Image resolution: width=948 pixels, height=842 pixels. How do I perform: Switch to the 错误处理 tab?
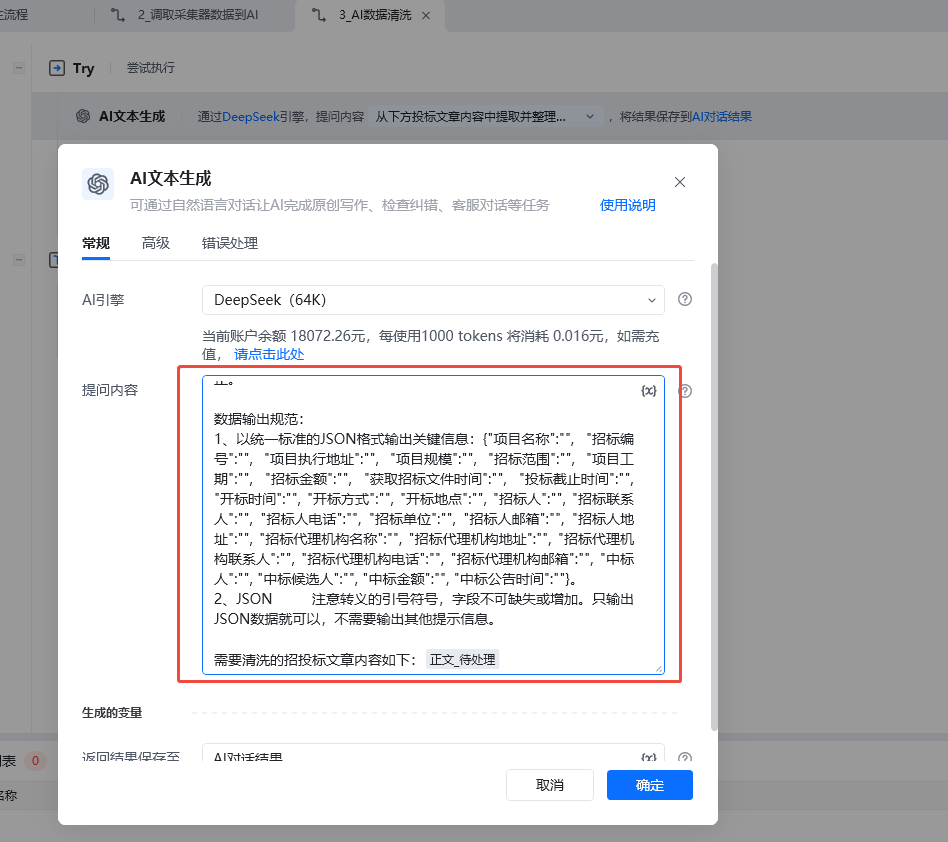pos(231,243)
